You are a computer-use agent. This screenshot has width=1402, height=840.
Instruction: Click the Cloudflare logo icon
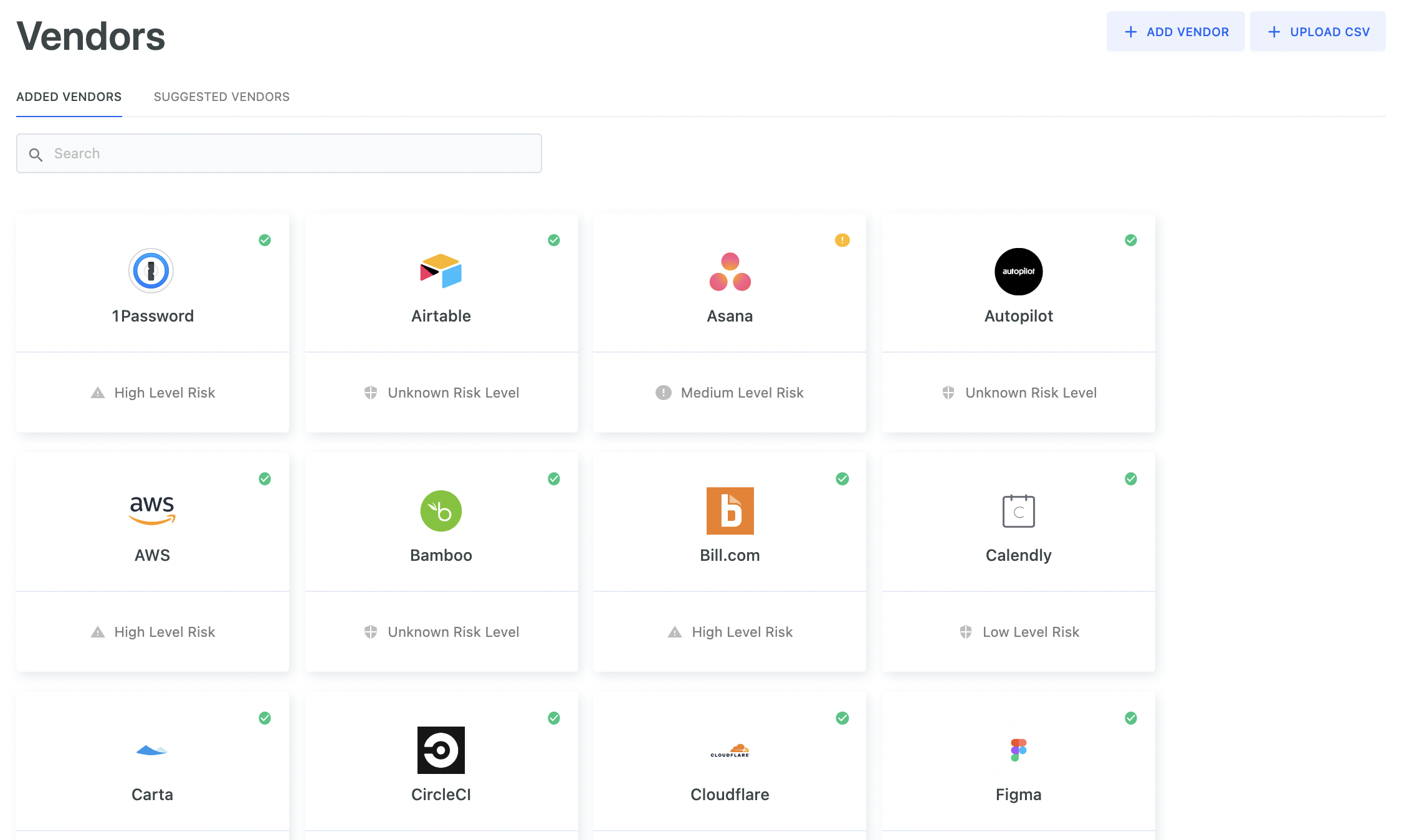[x=730, y=750]
